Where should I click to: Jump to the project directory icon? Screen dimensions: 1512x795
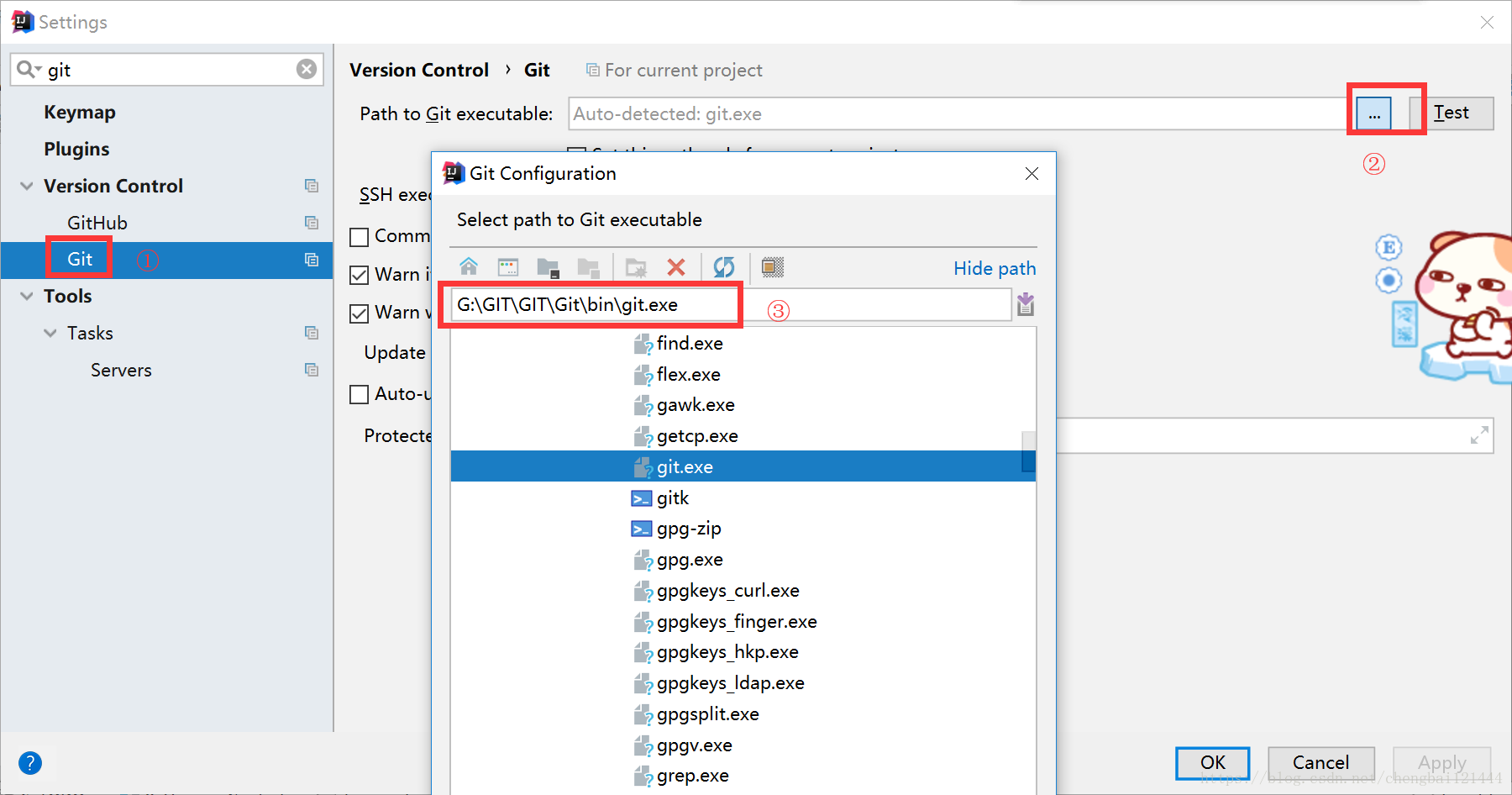tap(549, 267)
